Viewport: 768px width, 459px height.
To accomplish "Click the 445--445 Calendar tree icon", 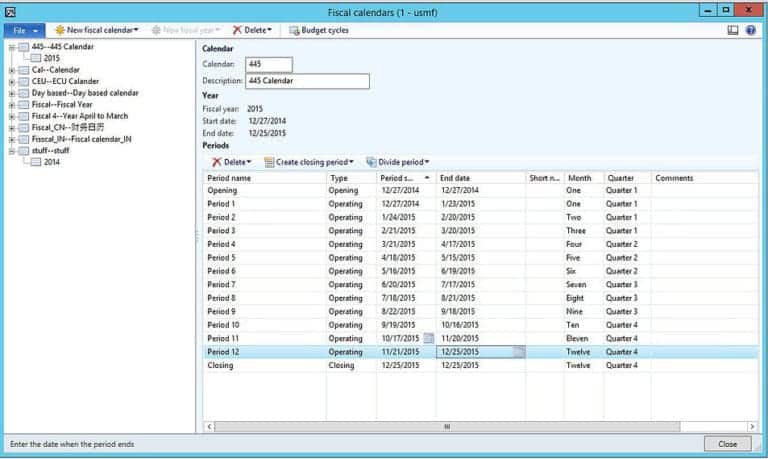I will tap(24, 48).
